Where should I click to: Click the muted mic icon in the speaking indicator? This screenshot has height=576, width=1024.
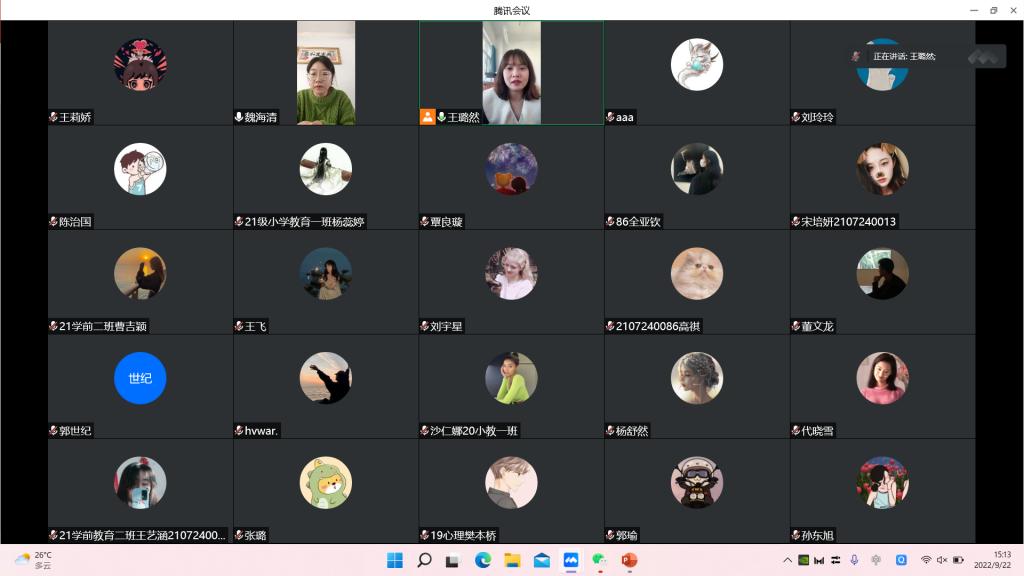pos(856,57)
